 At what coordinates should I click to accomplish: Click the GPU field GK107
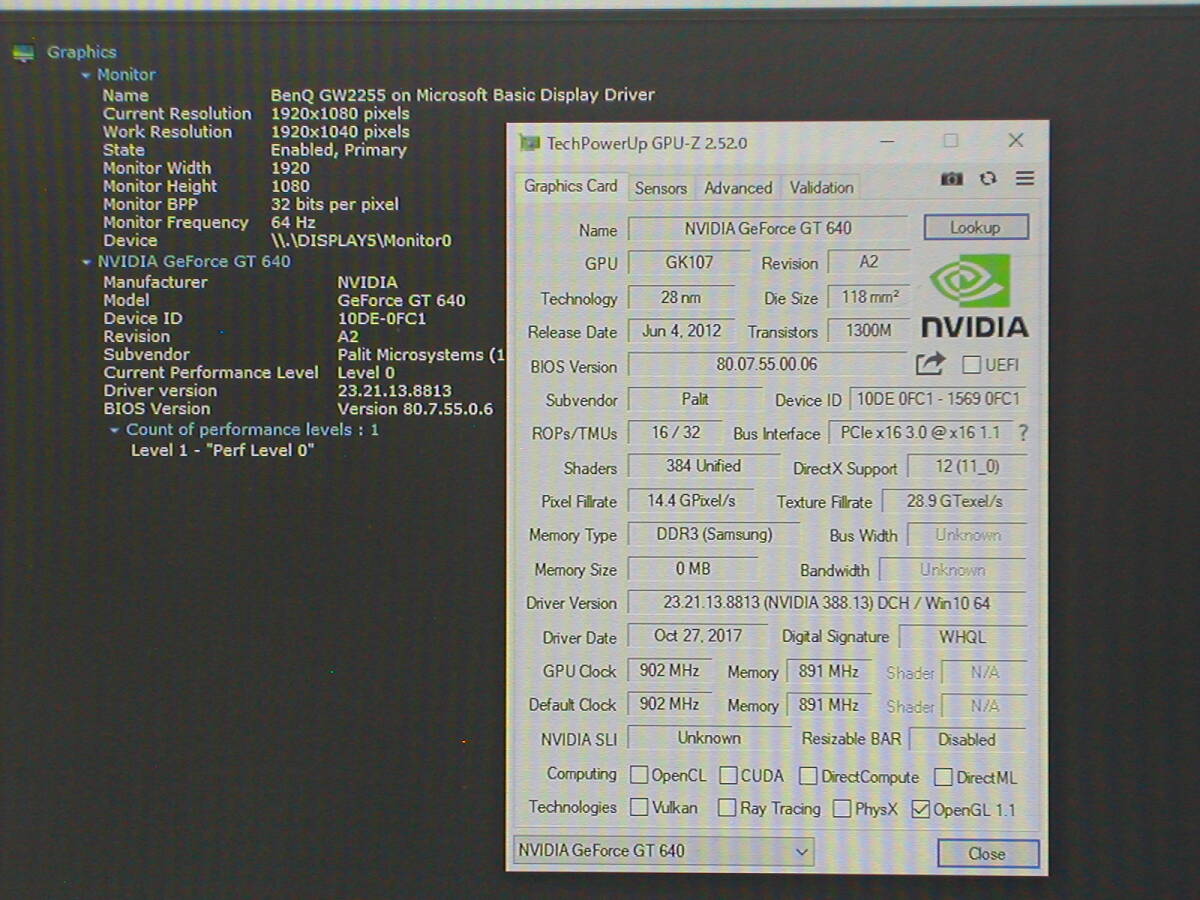(x=689, y=263)
